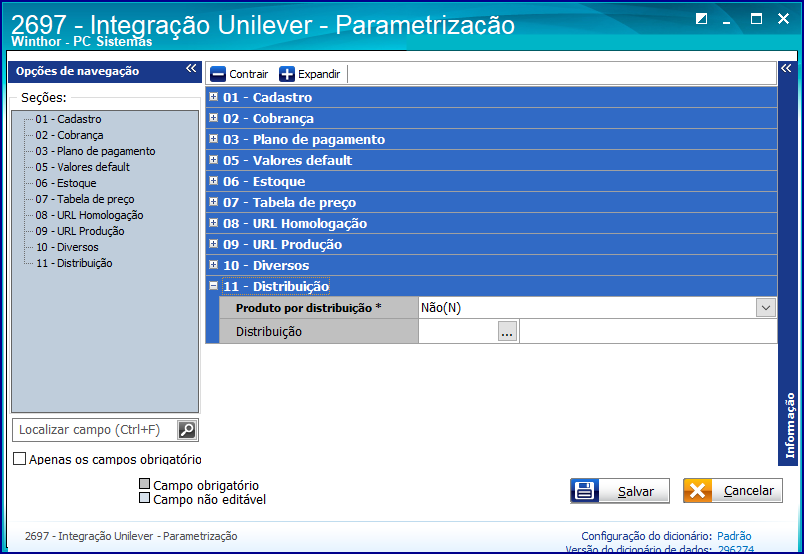This screenshot has width=804, height=554.
Task: Expand section 03 - Plano de pagamento
Action: pos(214,138)
